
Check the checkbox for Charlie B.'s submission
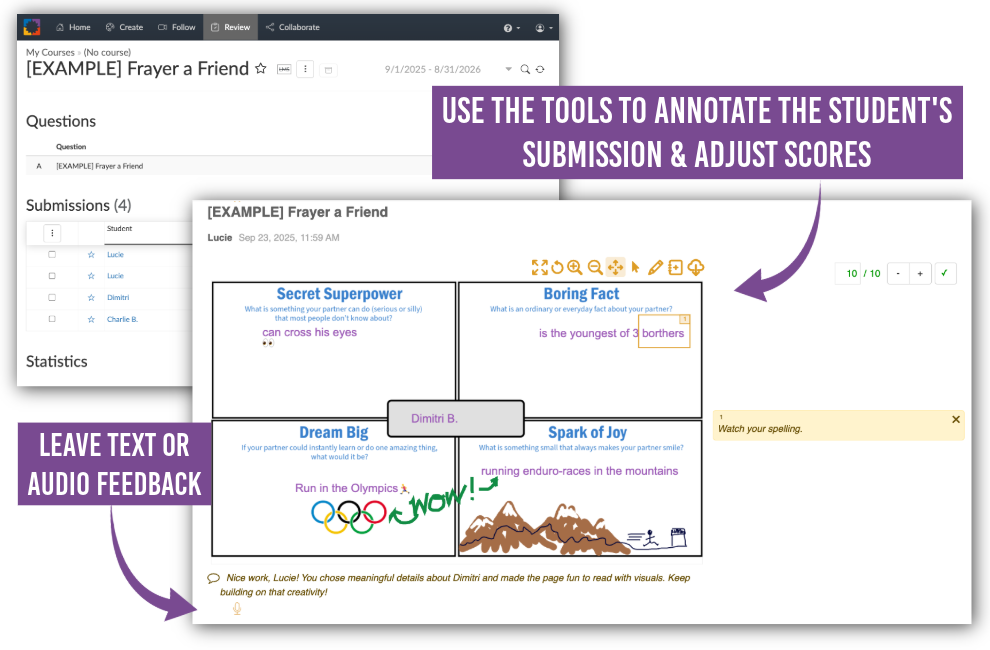52,319
